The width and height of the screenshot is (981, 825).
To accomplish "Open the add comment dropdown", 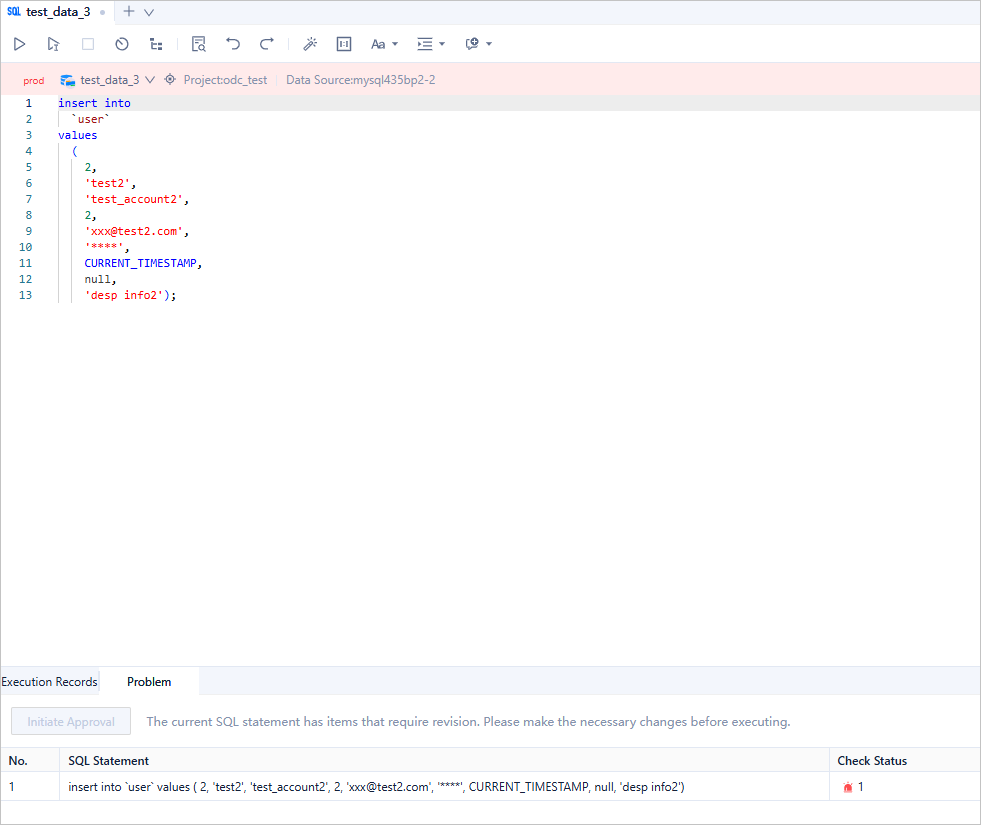I will click(478, 44).
